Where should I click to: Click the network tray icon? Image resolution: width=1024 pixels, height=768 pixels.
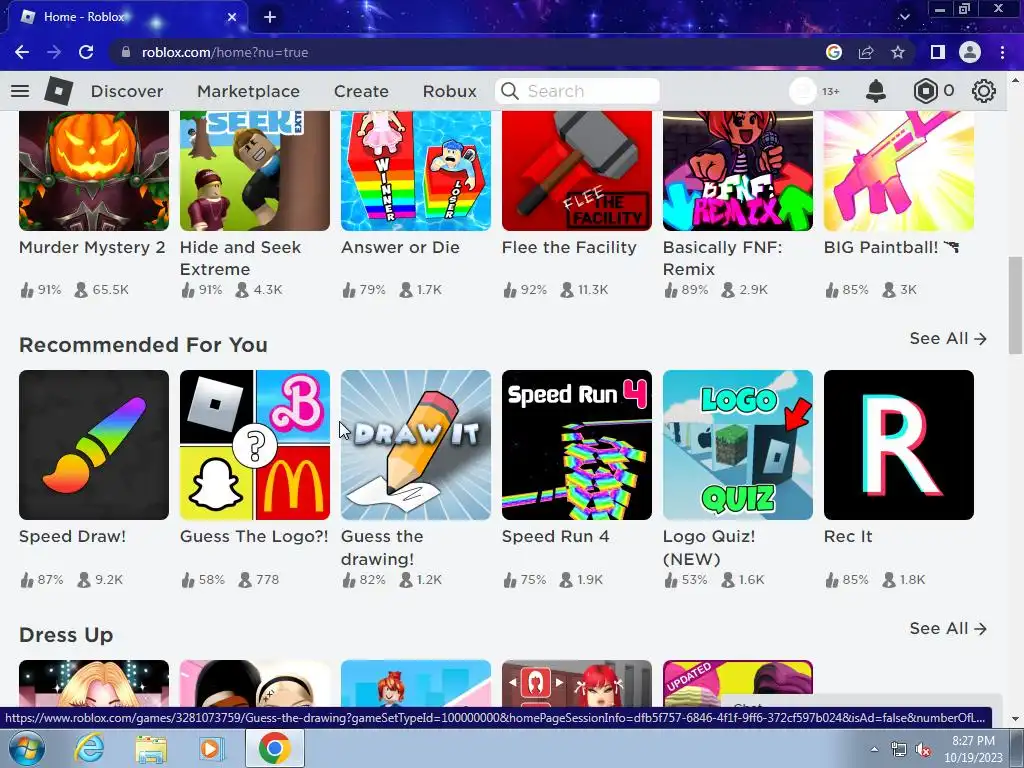pos(899,750)
